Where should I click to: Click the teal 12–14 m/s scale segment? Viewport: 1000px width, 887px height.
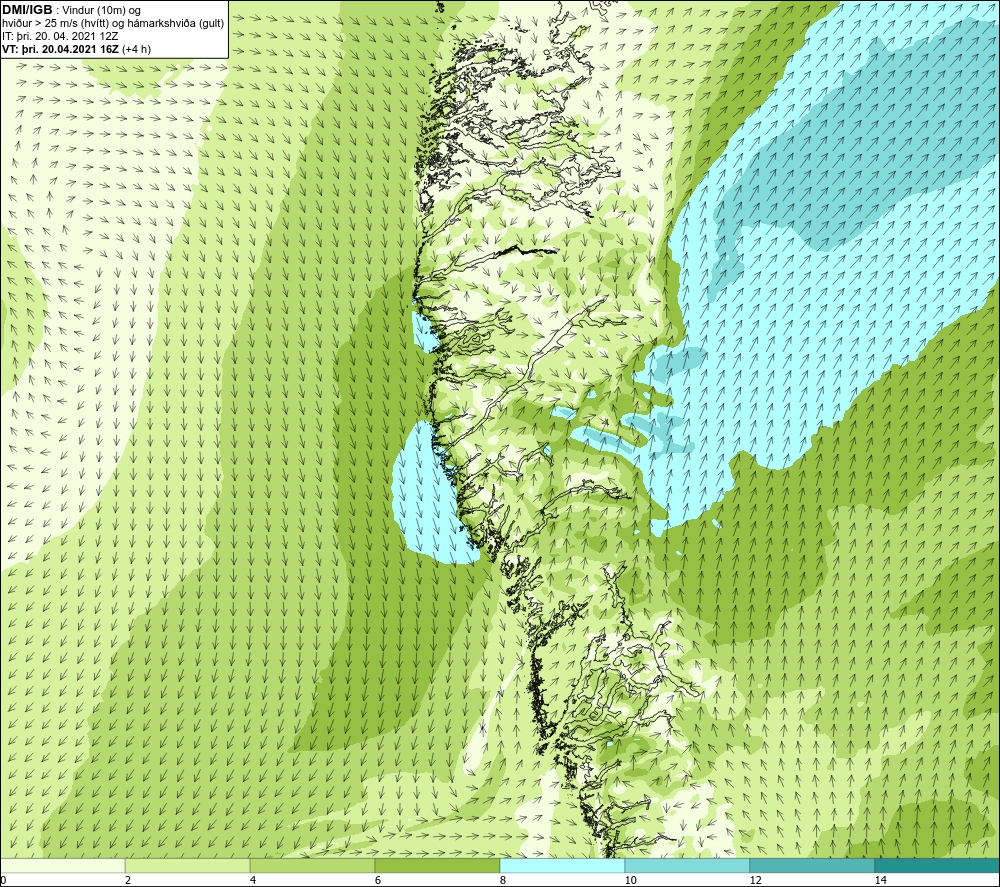pos(812,865)
